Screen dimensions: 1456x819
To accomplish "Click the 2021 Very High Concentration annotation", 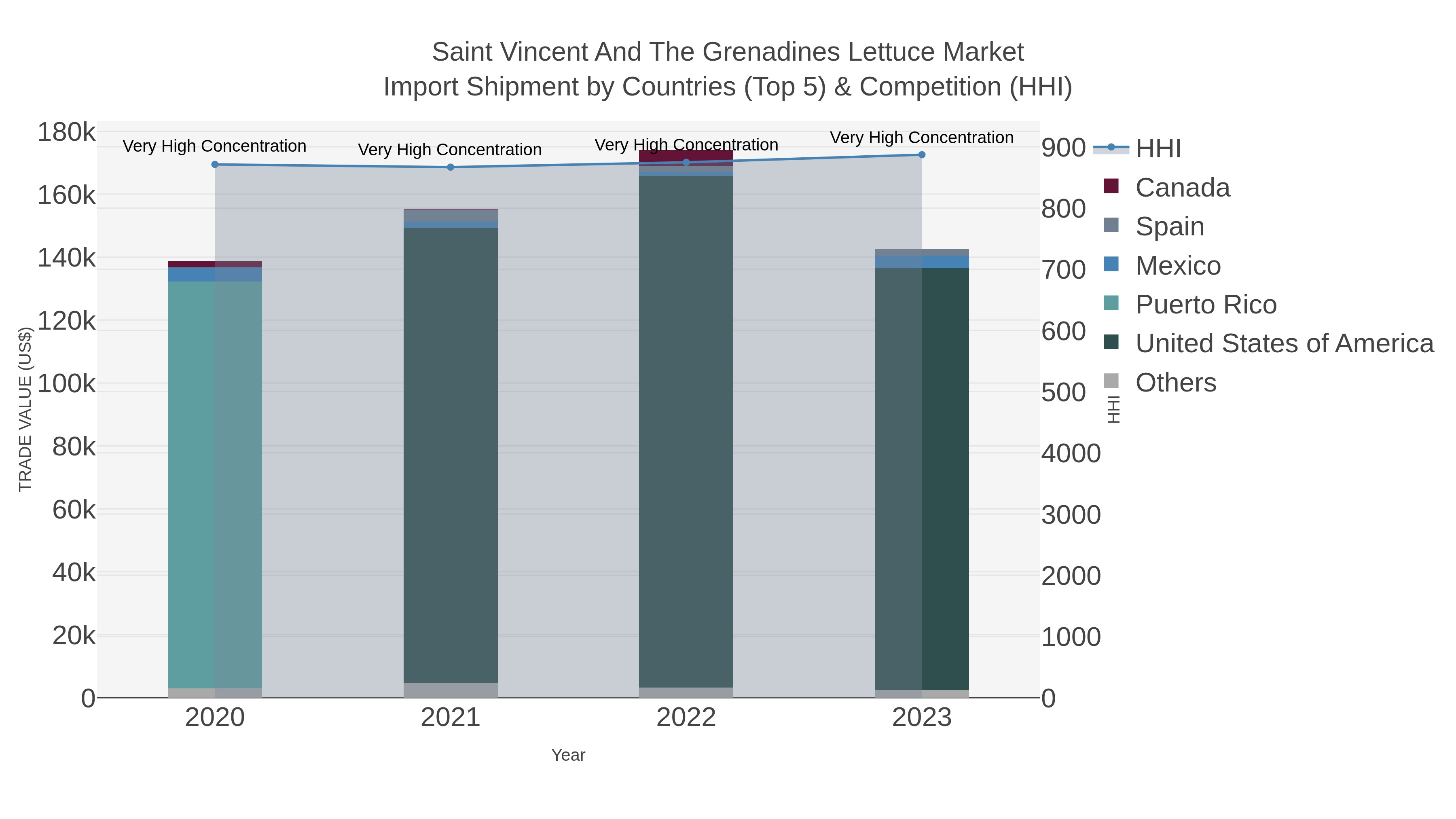I will (450, 150).
